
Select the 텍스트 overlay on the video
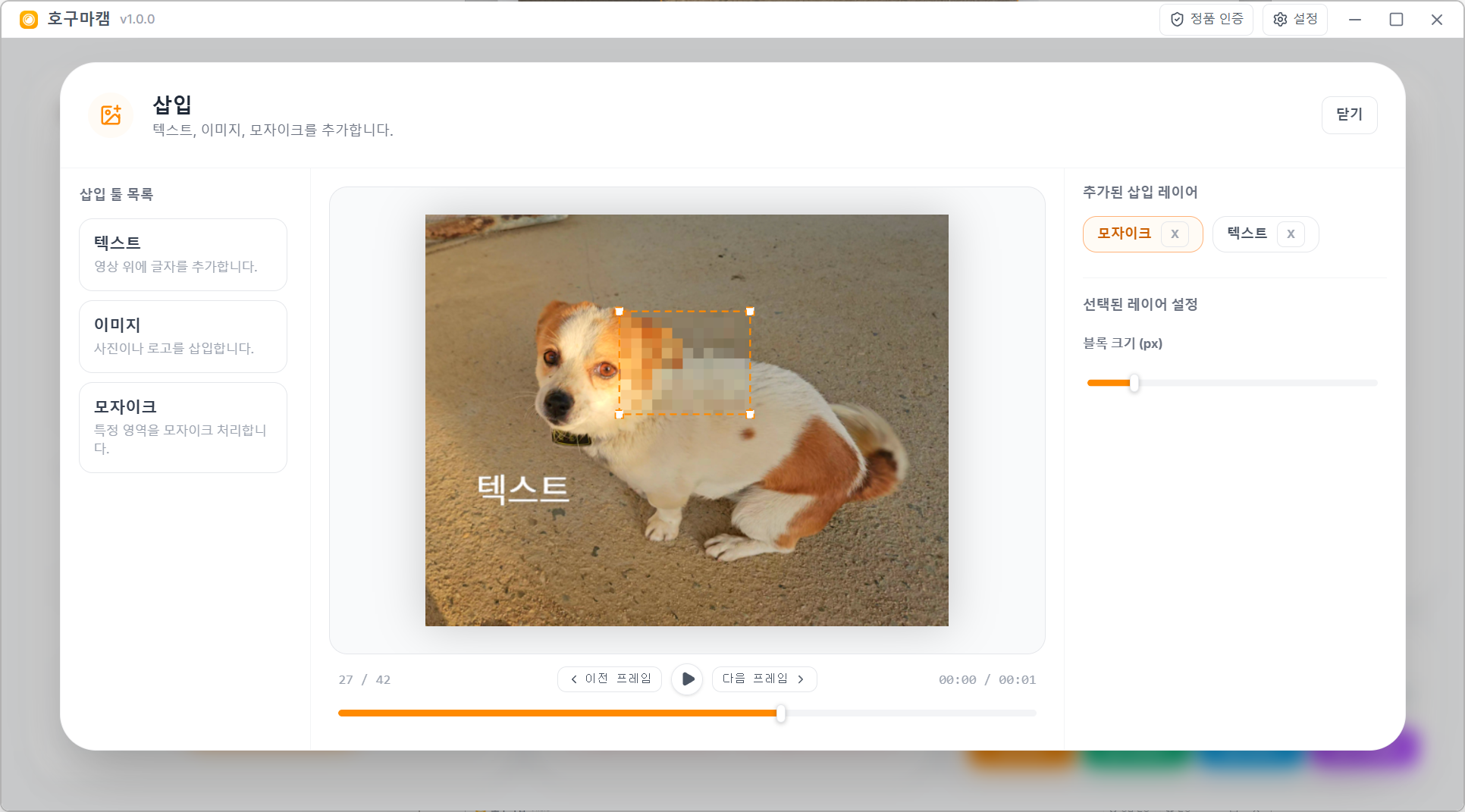coord(522,489)
